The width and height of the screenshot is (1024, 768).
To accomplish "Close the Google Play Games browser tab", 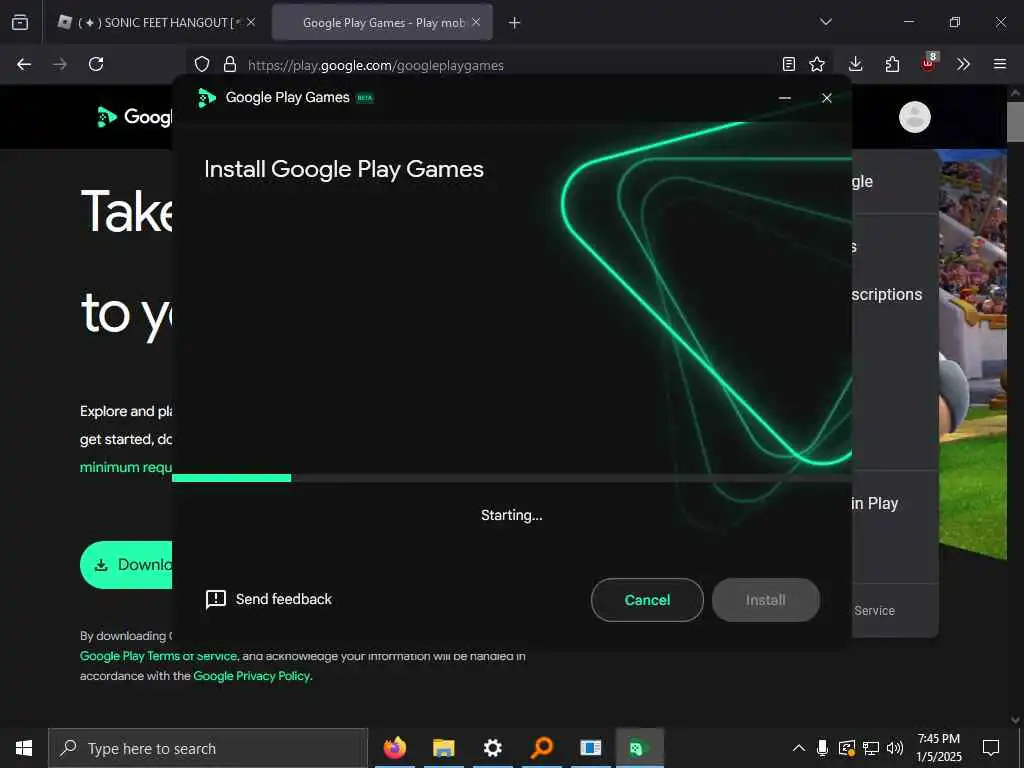I will [476, 22].
